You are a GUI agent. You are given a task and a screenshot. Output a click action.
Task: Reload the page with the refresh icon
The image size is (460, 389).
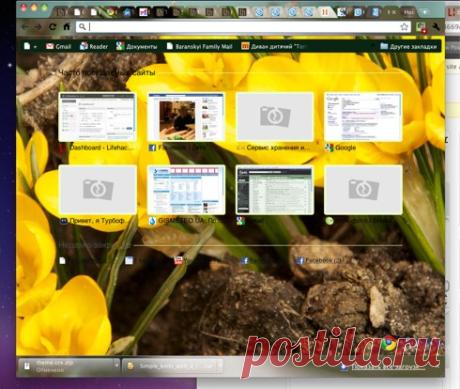52,27
